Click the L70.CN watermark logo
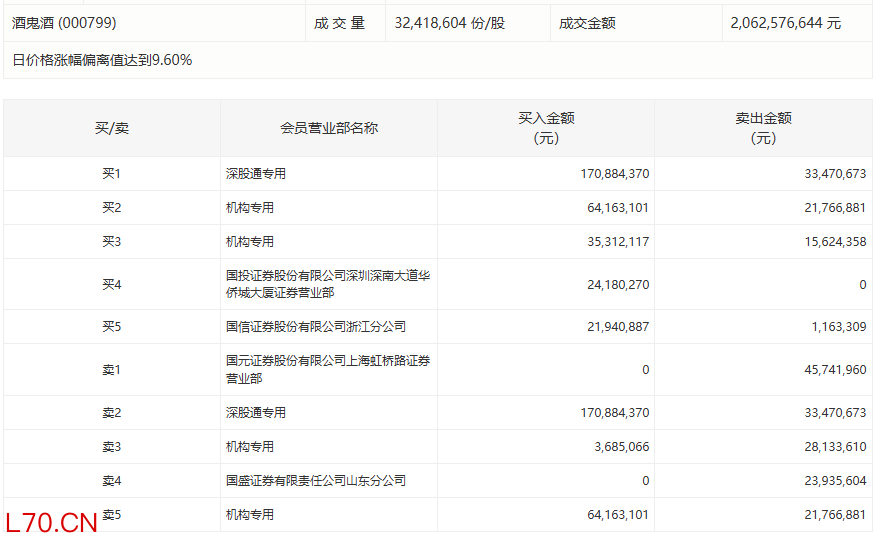 52,523
